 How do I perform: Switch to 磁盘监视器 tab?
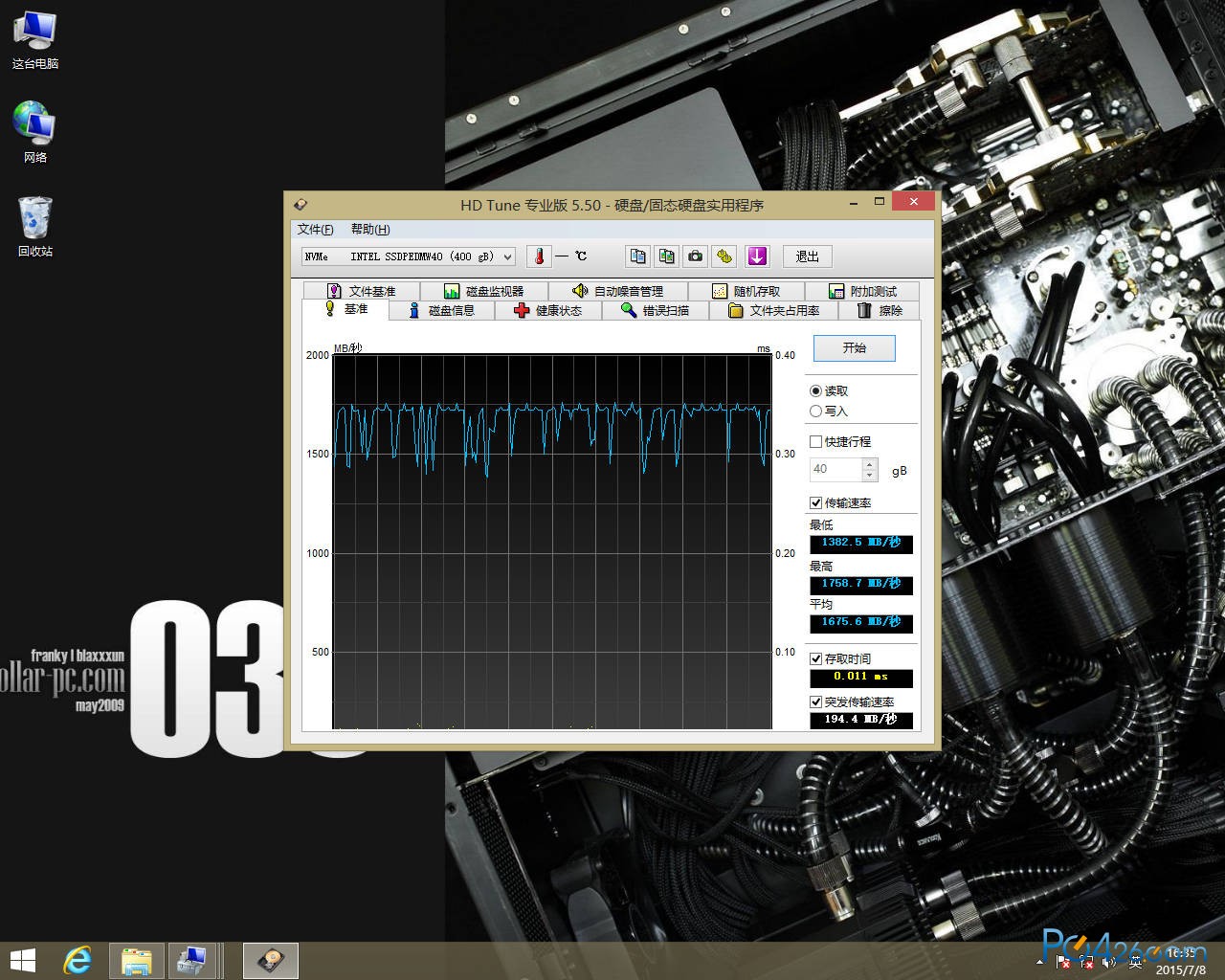tap(483, 291)
